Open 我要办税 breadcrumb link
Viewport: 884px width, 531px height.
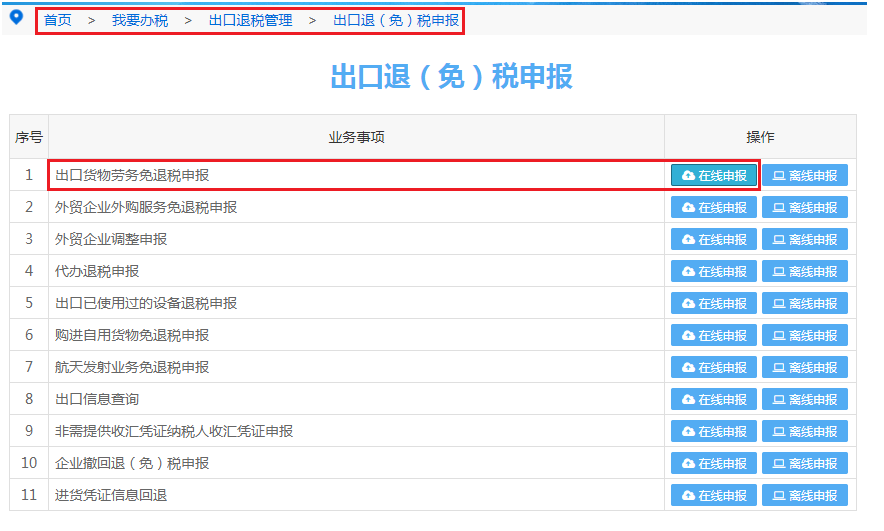pyautogui.click(x=140, y=20)
